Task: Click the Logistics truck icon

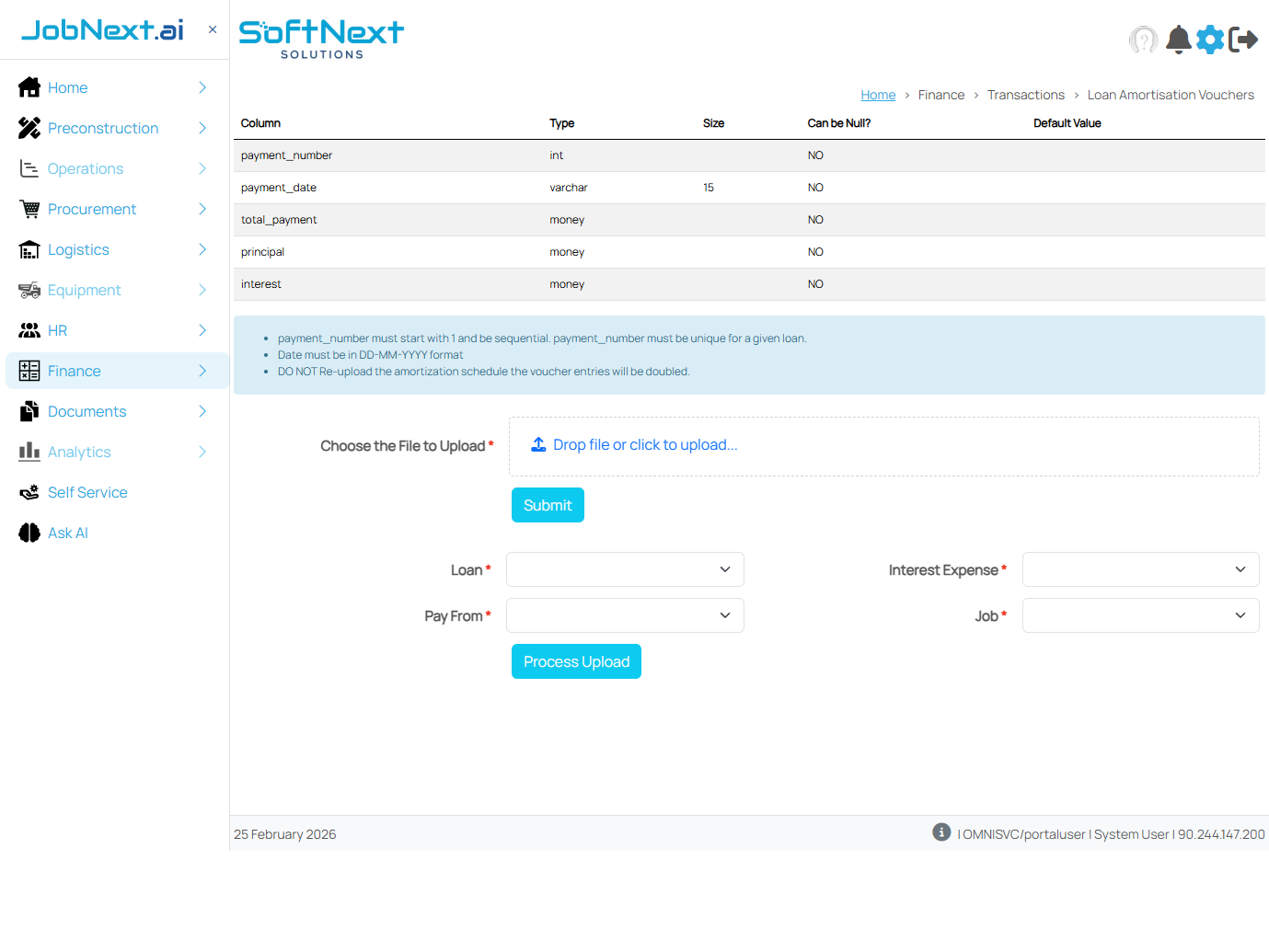Action: [x=29, y=249]
